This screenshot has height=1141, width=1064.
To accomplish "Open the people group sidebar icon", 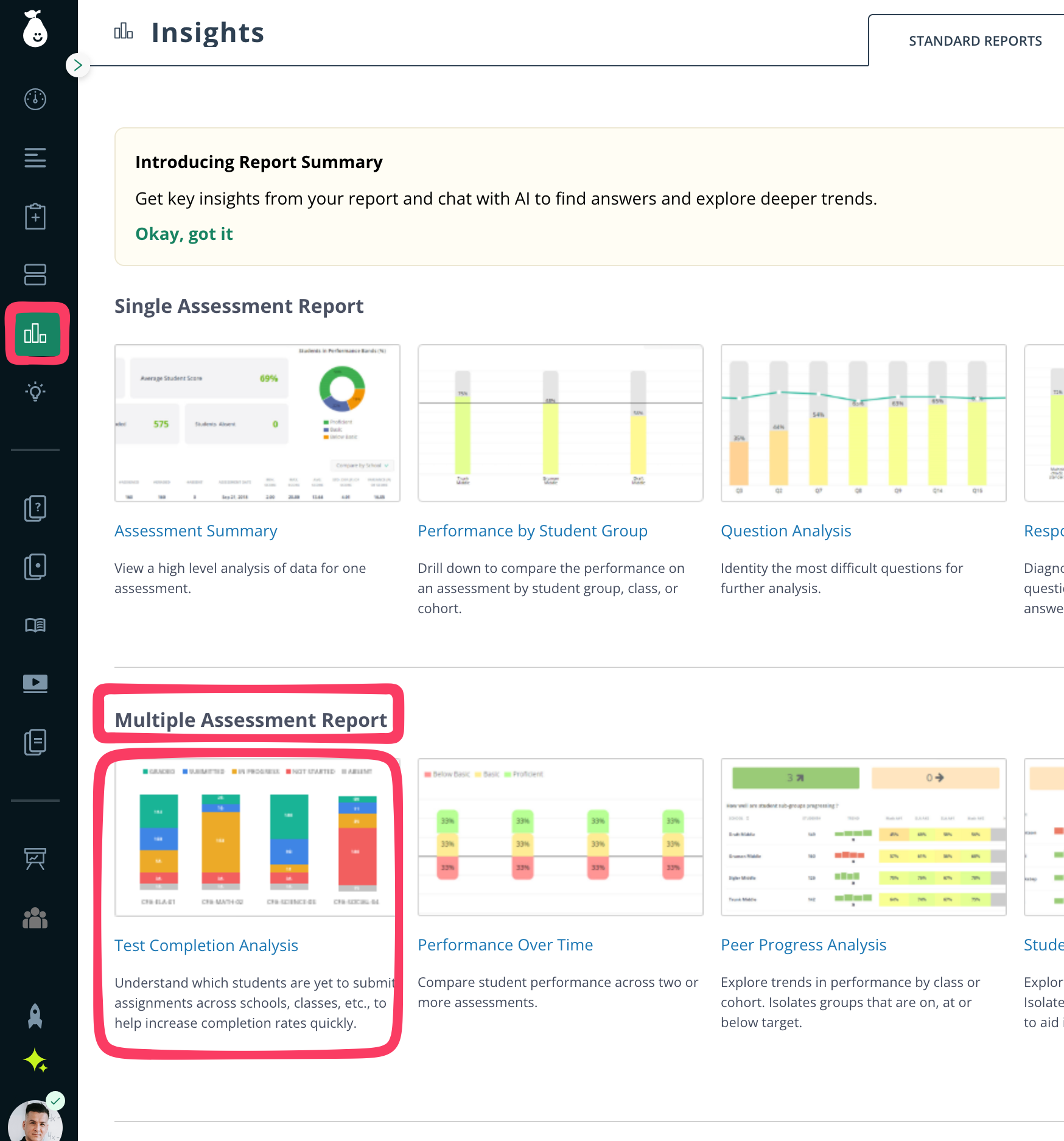I will [x=35, y=918].
